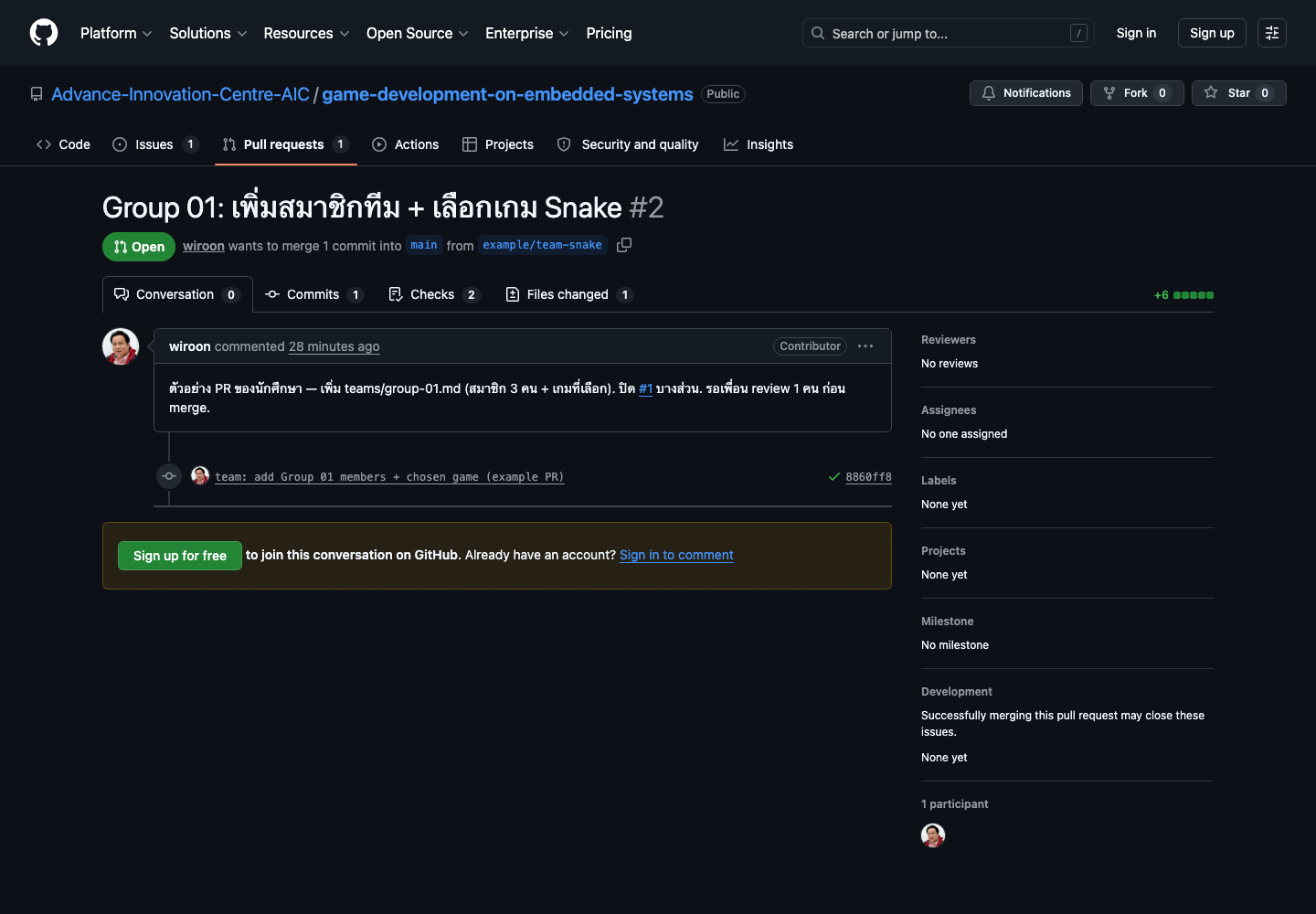Open commit 8860ff8 hash link
This screenshot has height=914, width=1316.
(x=868, y=477)
